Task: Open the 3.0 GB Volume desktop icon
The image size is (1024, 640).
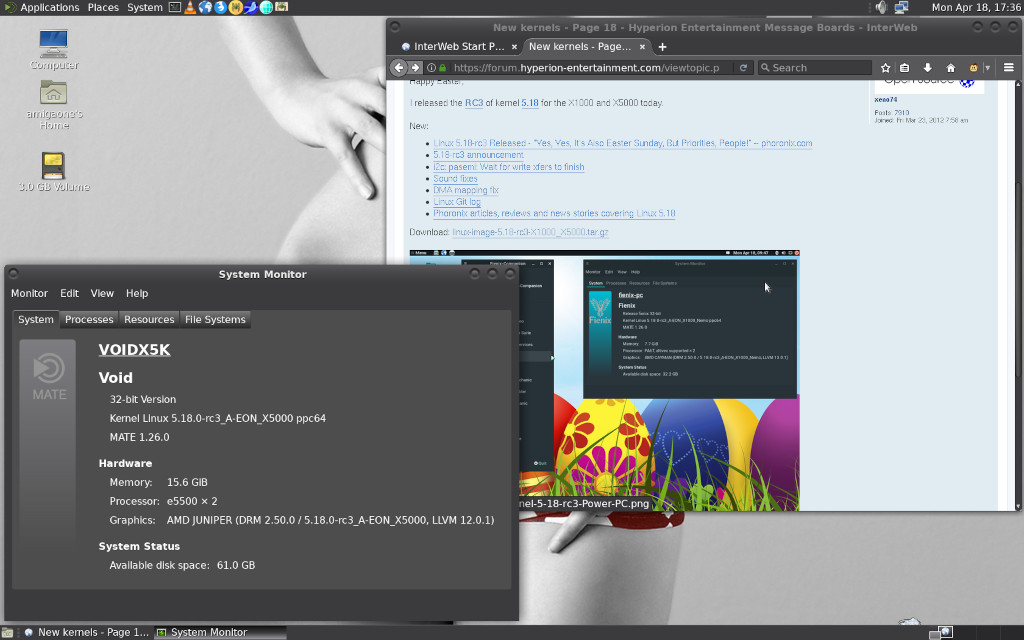Action: pos(54,172)
